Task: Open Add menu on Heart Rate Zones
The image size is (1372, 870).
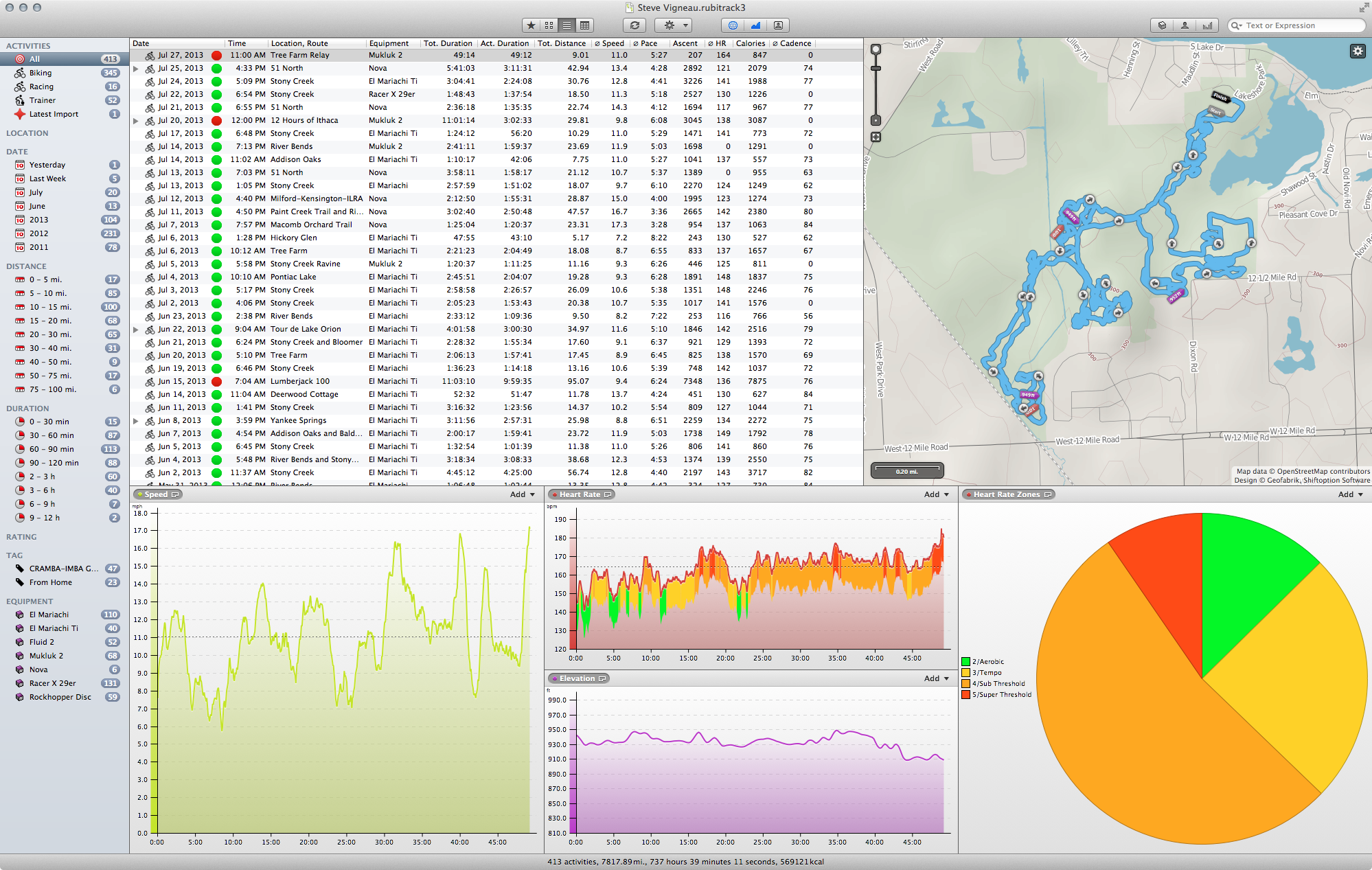Action: tap(1350, 494)
